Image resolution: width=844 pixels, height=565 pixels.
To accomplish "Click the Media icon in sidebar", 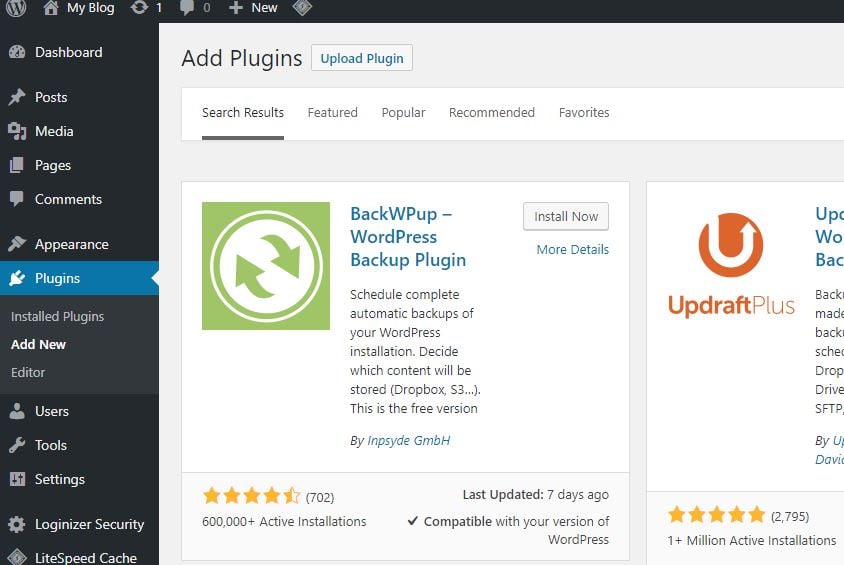I will [17, 131].
